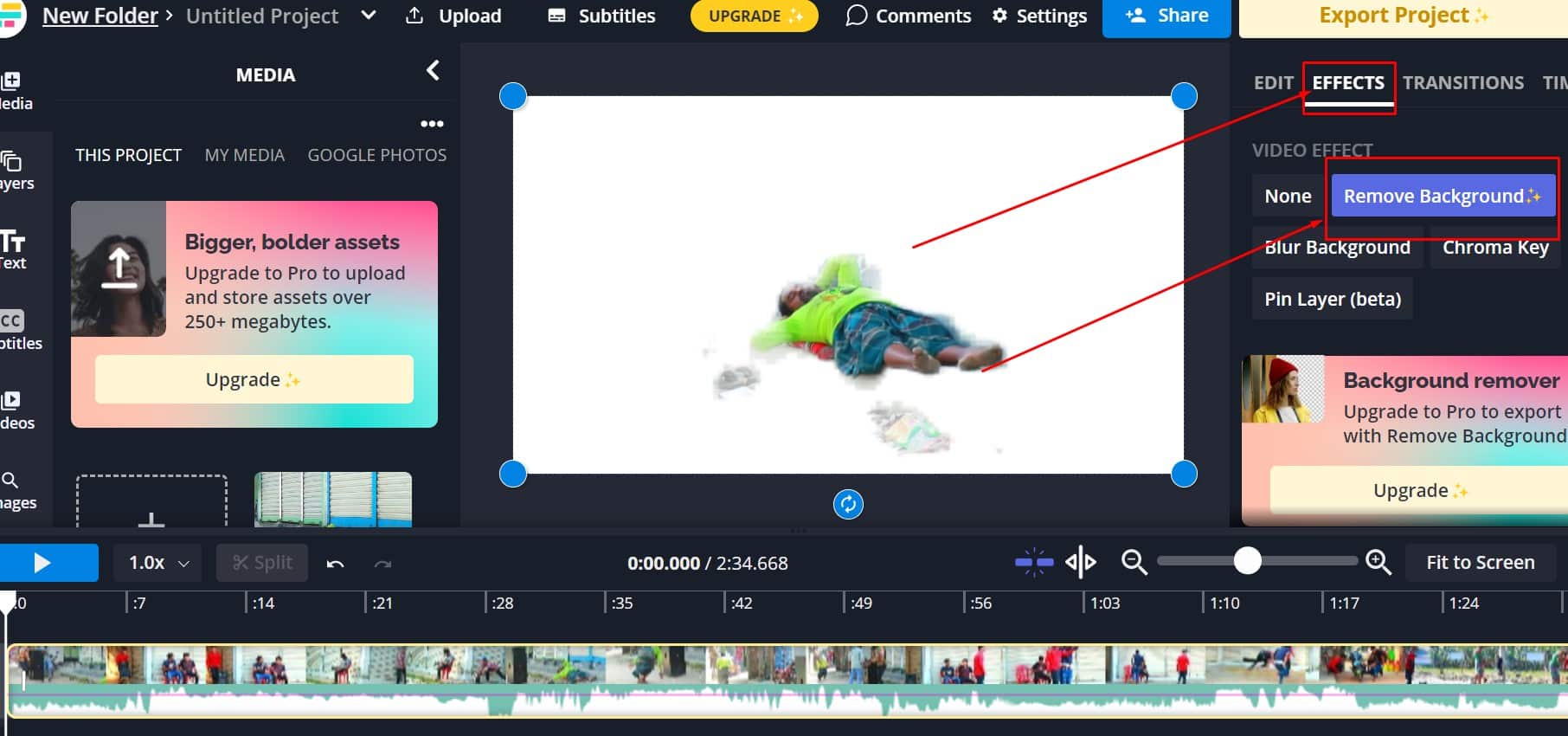Click the split-at-playhead mirror icon

coord(1081,563)
